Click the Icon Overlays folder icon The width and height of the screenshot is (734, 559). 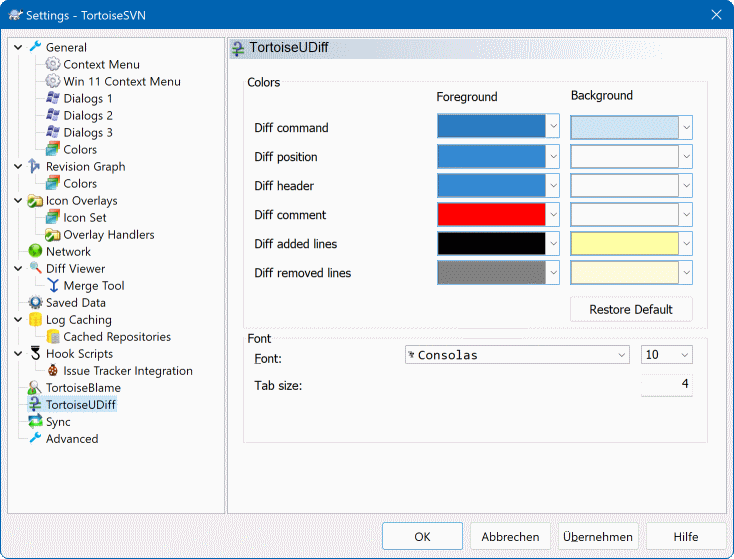(35, 200)
